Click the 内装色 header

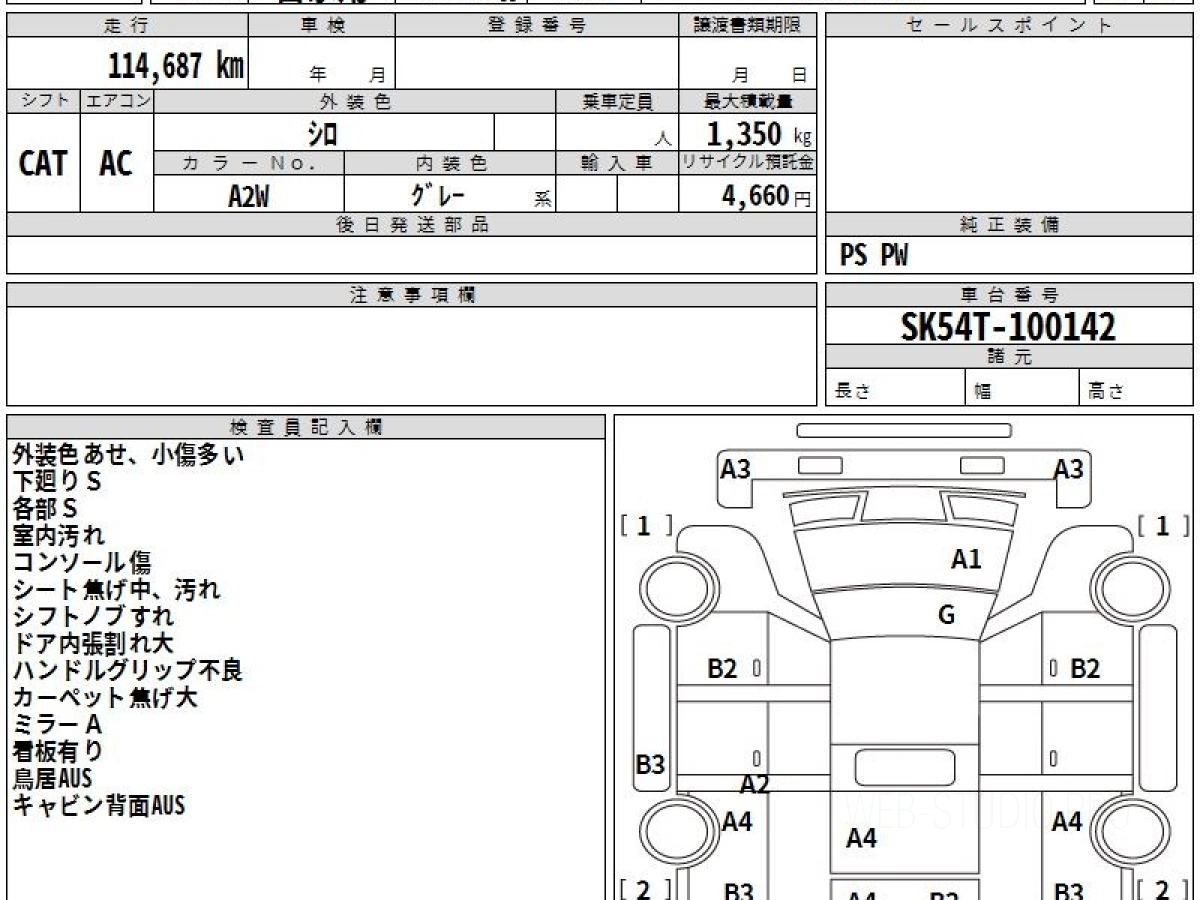click(450, 163)
